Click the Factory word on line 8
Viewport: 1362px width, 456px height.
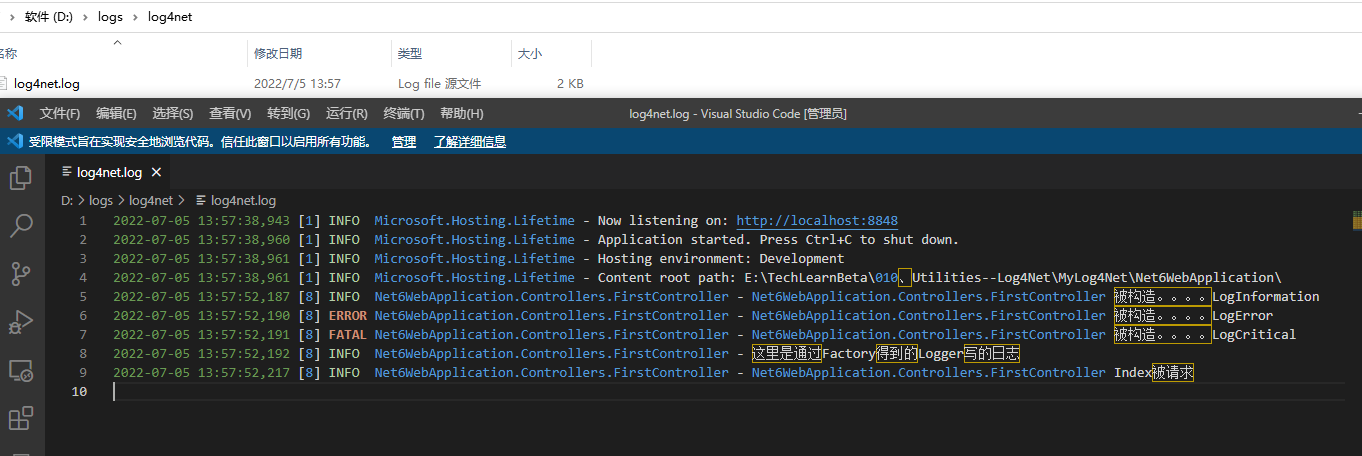click(848, 354)
